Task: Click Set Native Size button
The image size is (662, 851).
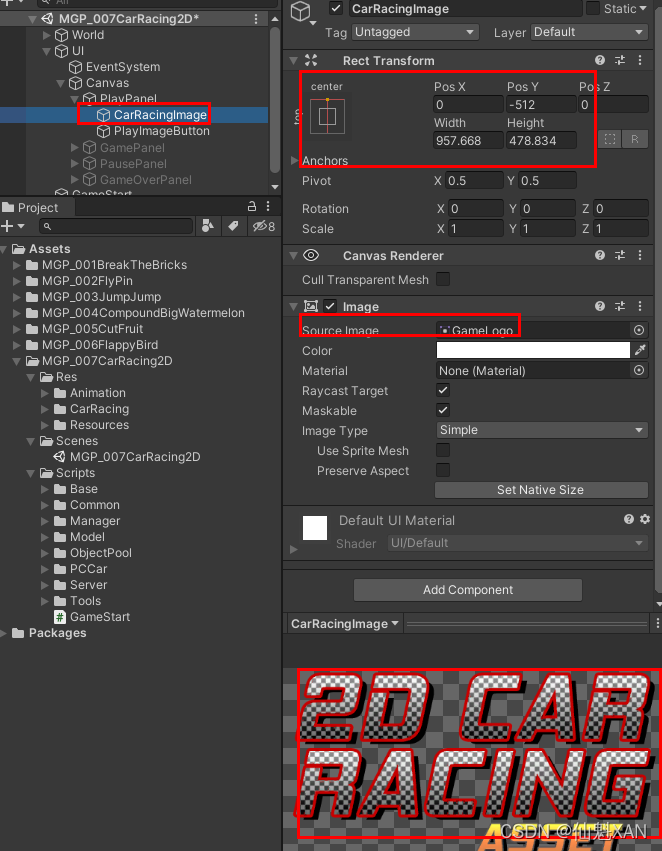Action: (x=541, y=490)
